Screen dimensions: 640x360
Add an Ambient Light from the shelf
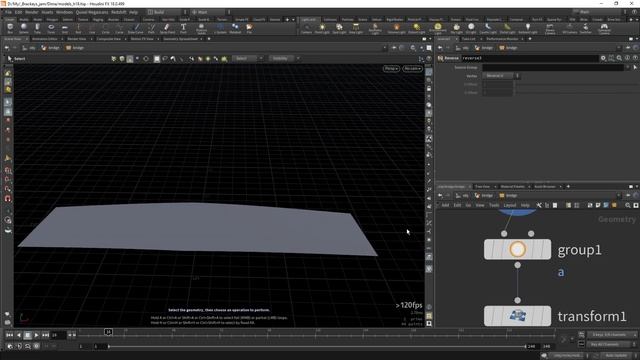point(528,28)
